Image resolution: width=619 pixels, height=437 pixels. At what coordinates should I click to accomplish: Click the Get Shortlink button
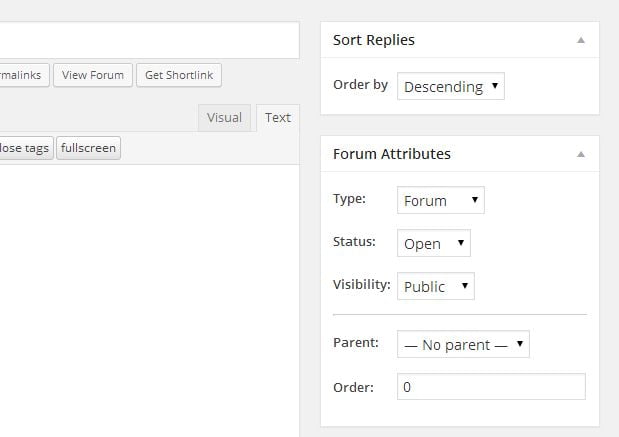pos(179,75)
